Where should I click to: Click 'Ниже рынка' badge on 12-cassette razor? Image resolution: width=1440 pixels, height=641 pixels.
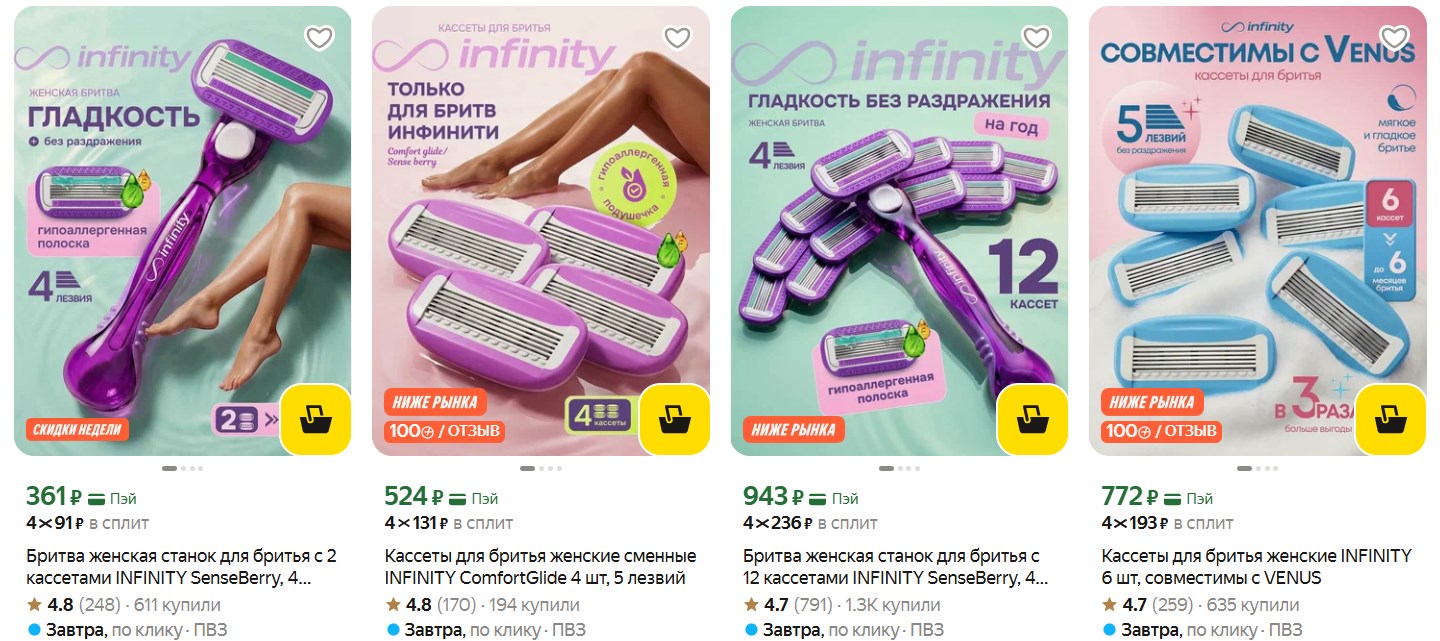click(x=793, y=430)
